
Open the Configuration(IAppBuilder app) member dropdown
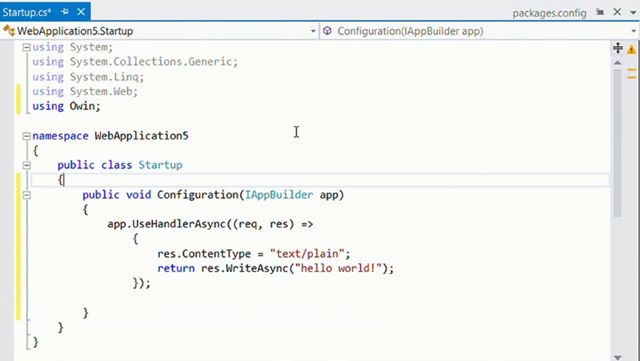[x=633, y=31]
